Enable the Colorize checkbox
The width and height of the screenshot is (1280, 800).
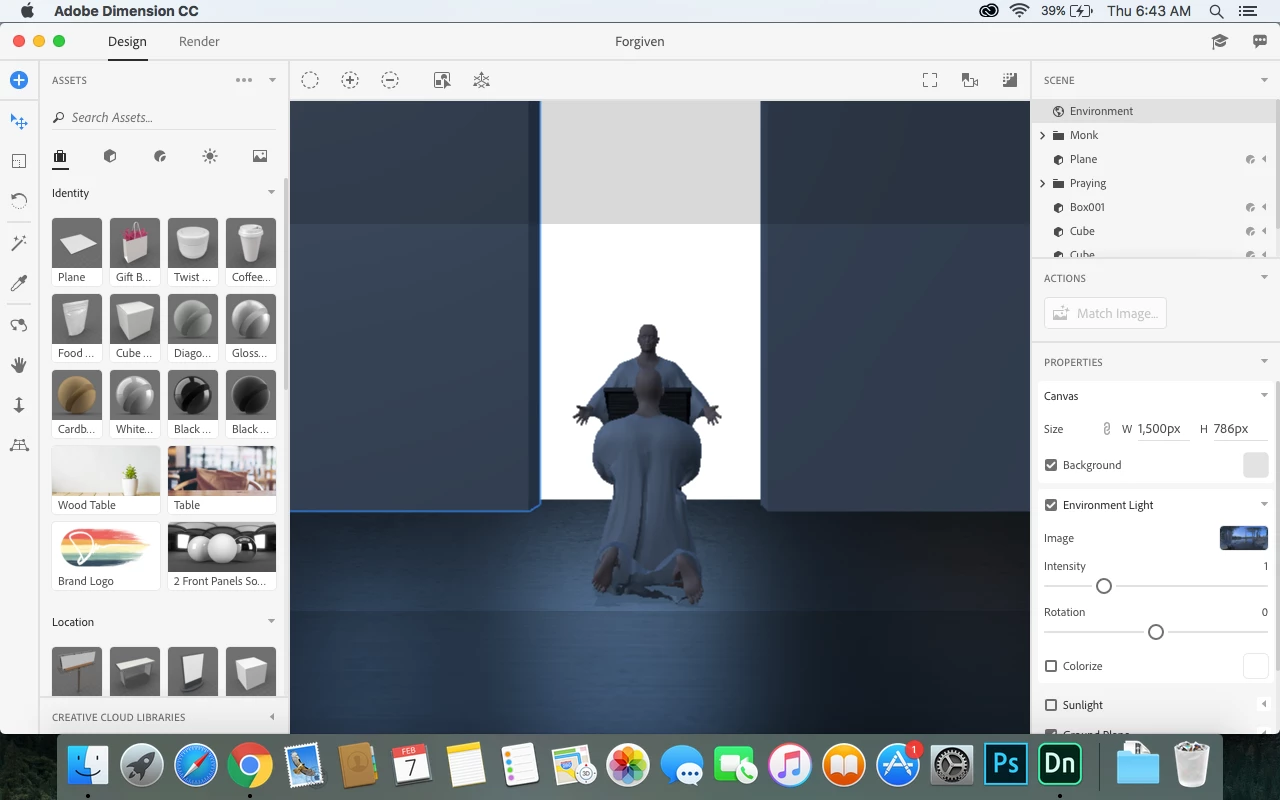1051,666
